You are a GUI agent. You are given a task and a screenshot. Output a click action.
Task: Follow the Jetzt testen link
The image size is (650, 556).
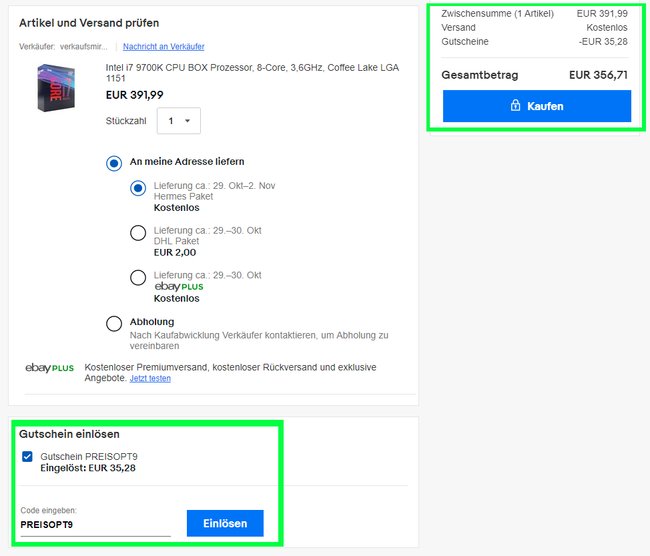pyautogui.click(x=150, y=378)
